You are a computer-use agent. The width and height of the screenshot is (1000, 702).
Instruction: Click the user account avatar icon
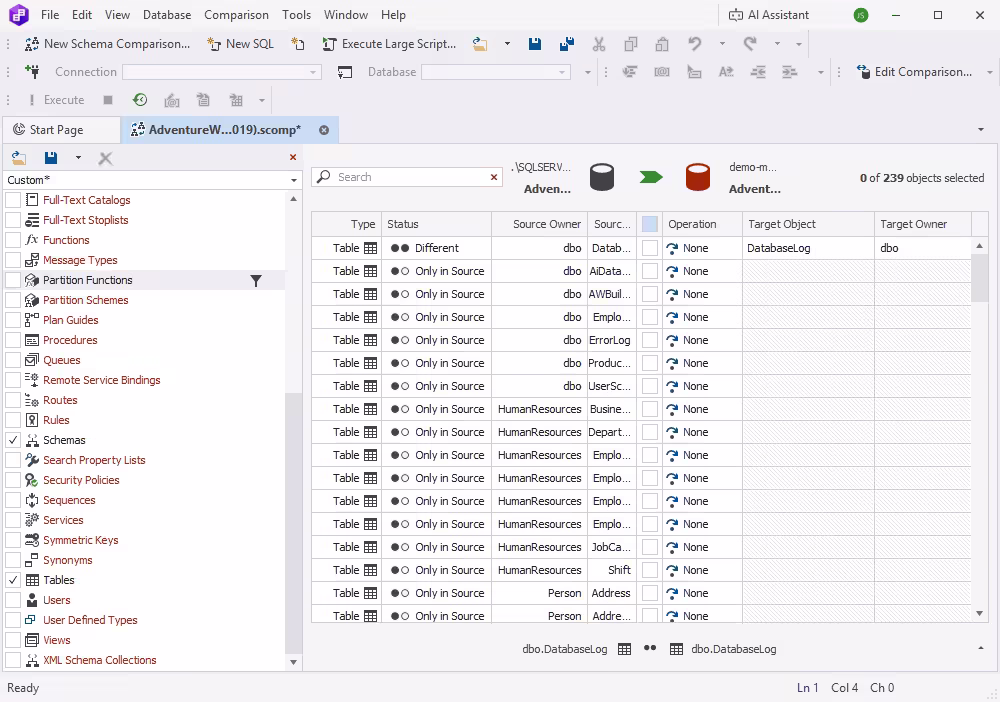861,15
